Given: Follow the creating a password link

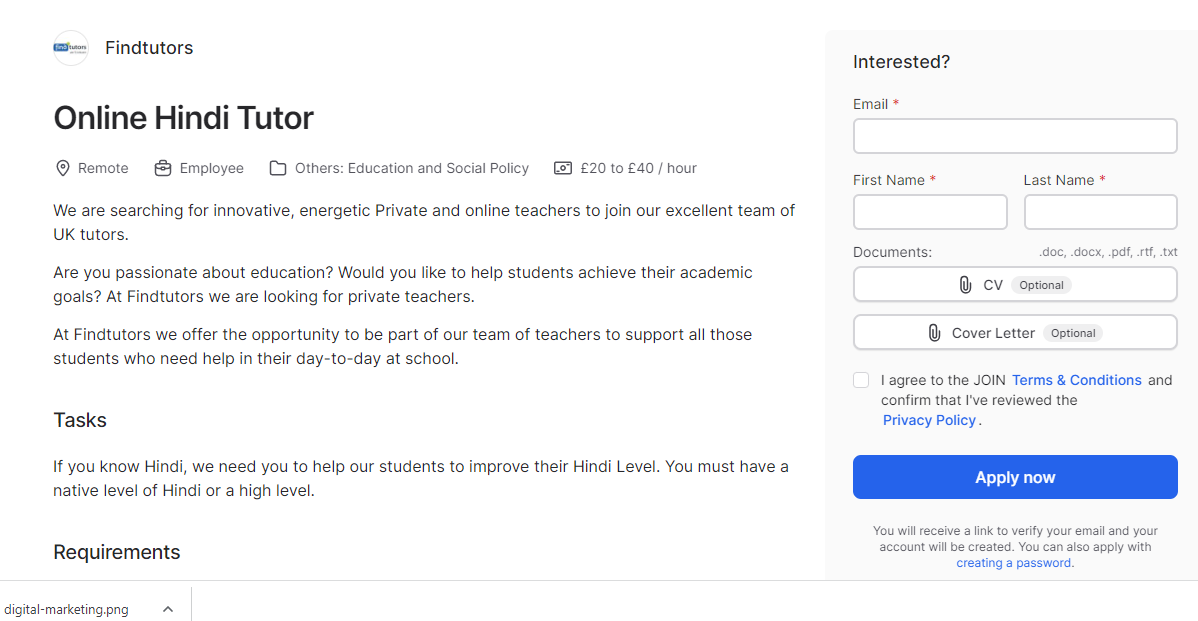Looking at the screenshot, I should 1014,563.
